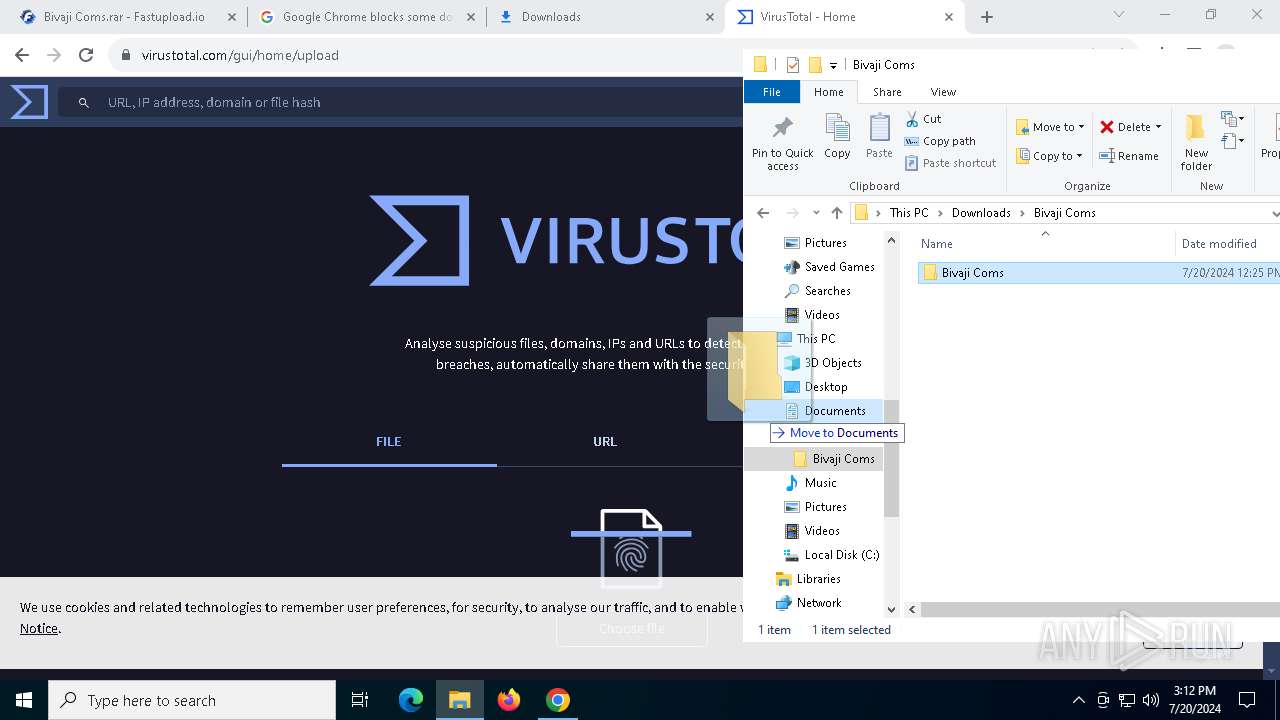
Task: Open Quick Access Toolbar customize arrow
Action: tap(833, 65)
